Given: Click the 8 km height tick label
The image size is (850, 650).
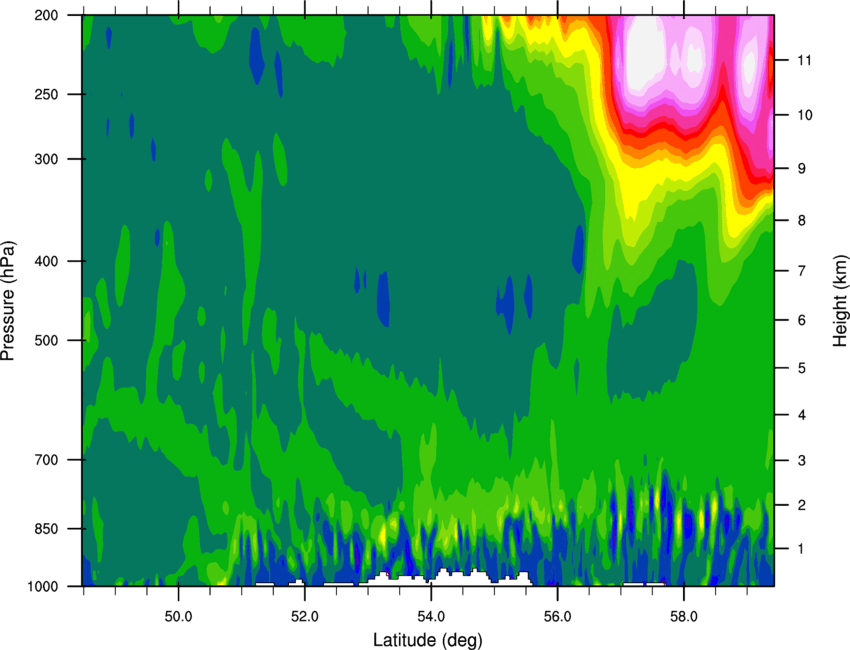Looking at the screenshot, I should [802, 220].
